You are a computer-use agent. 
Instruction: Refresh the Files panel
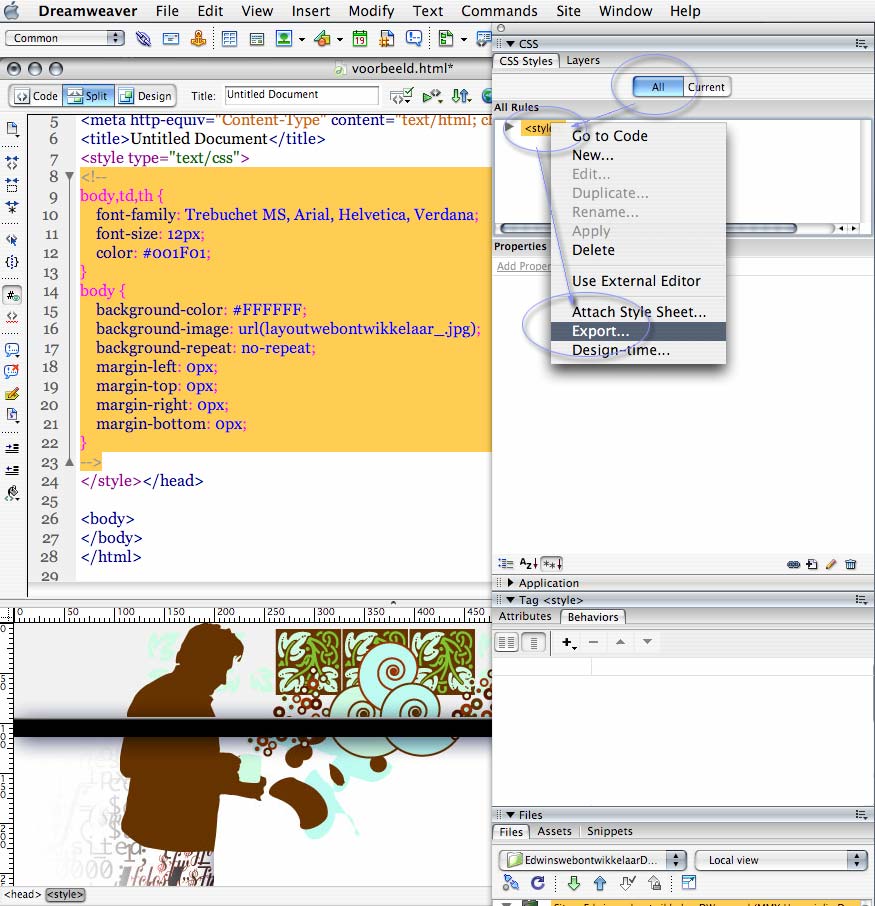[x=537, y=882]
